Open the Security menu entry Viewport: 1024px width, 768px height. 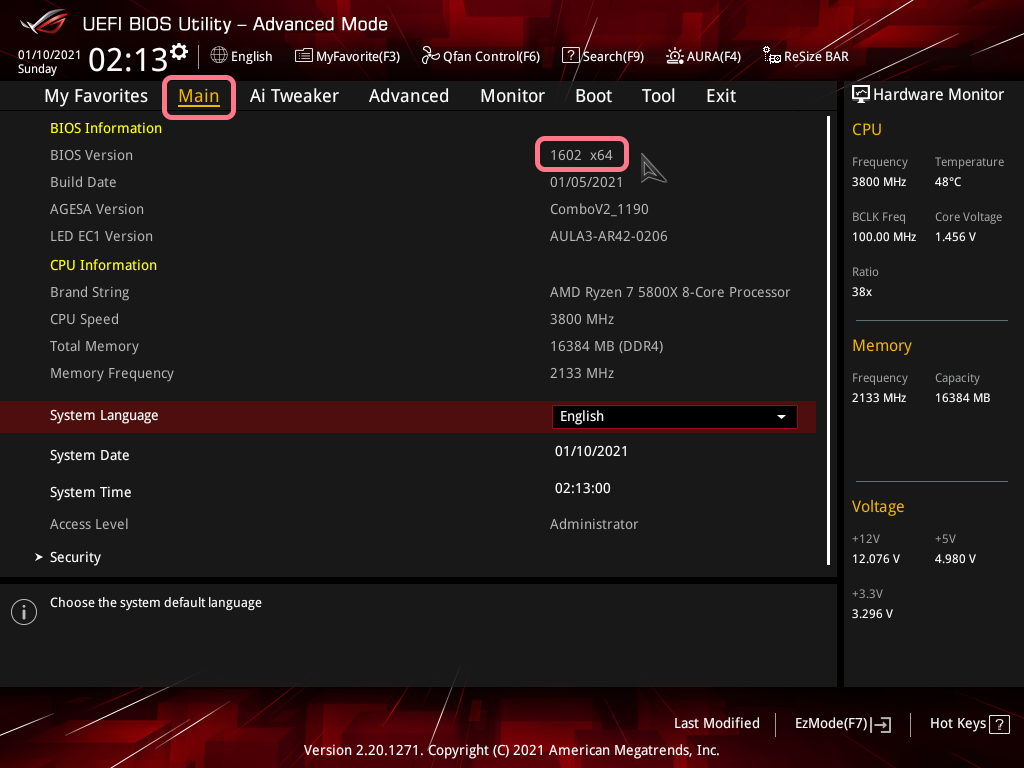[75, 557]
